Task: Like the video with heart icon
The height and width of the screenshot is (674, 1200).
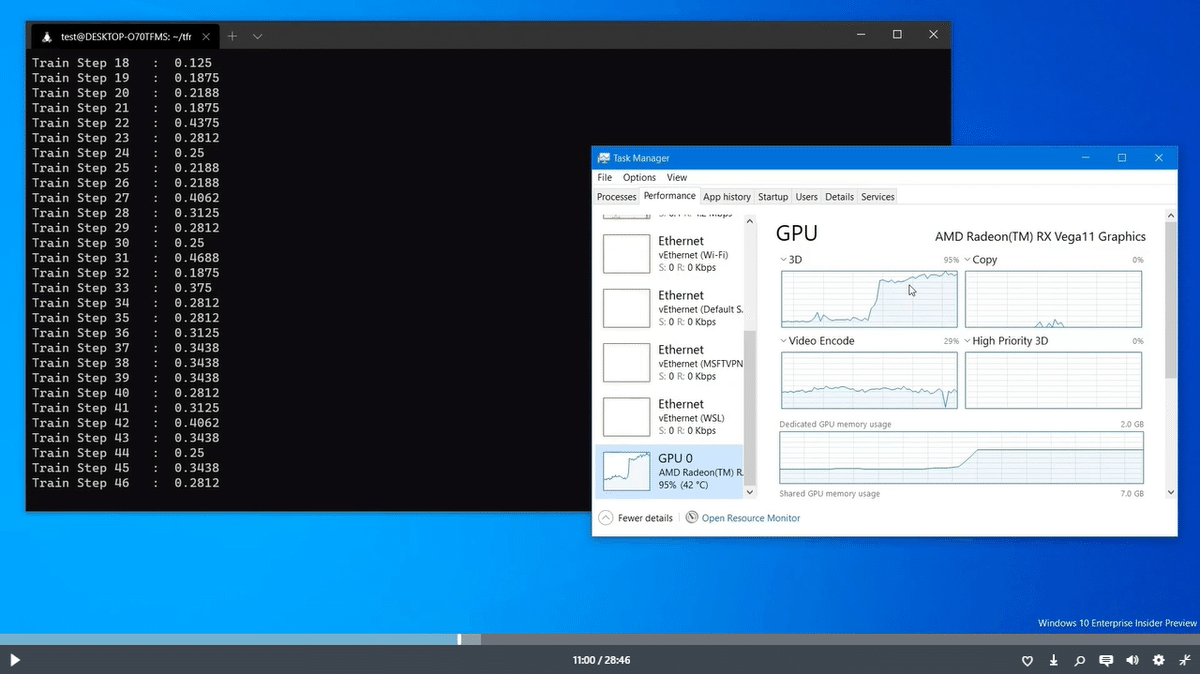Action: tap(1027, 660)
